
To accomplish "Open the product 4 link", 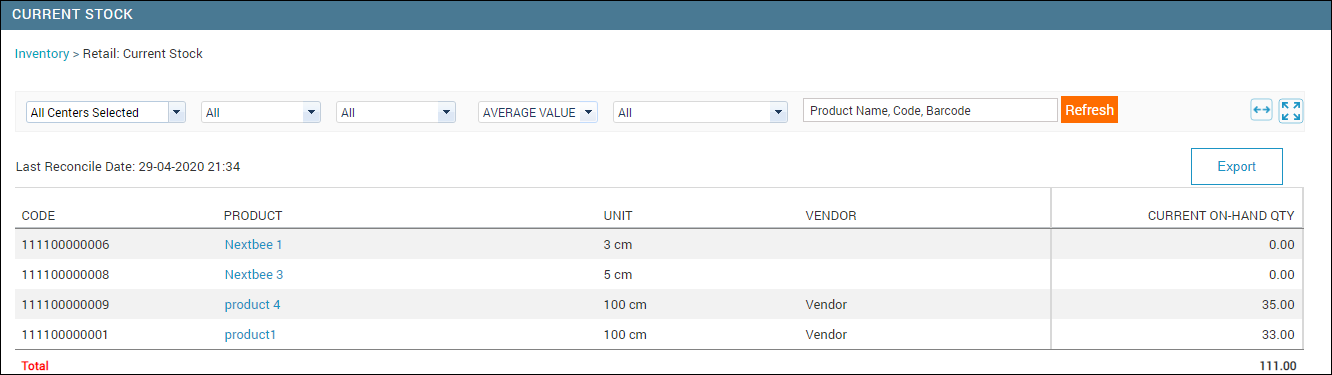I will pos(253,304).
